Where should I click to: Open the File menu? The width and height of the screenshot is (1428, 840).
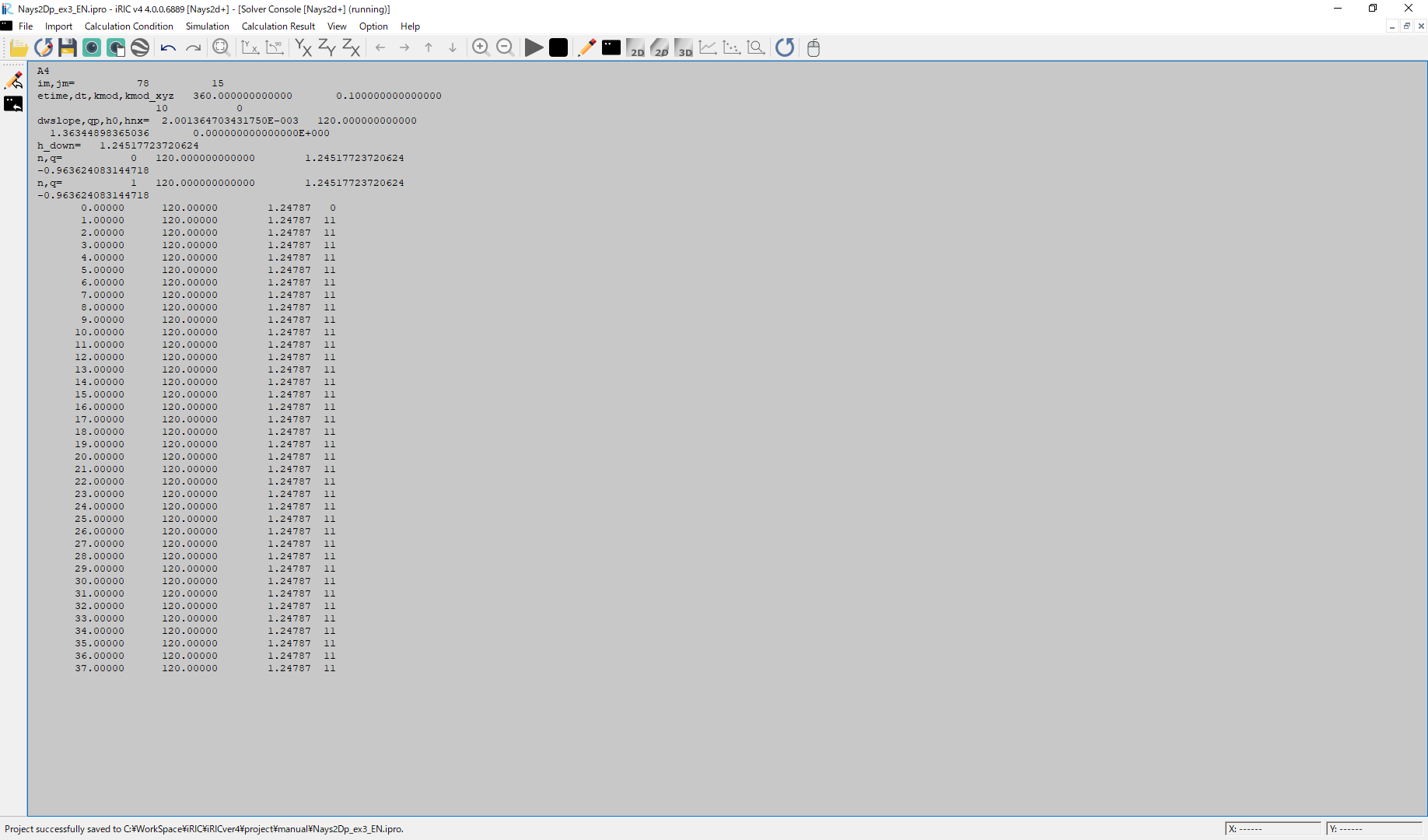click(26, 26)
